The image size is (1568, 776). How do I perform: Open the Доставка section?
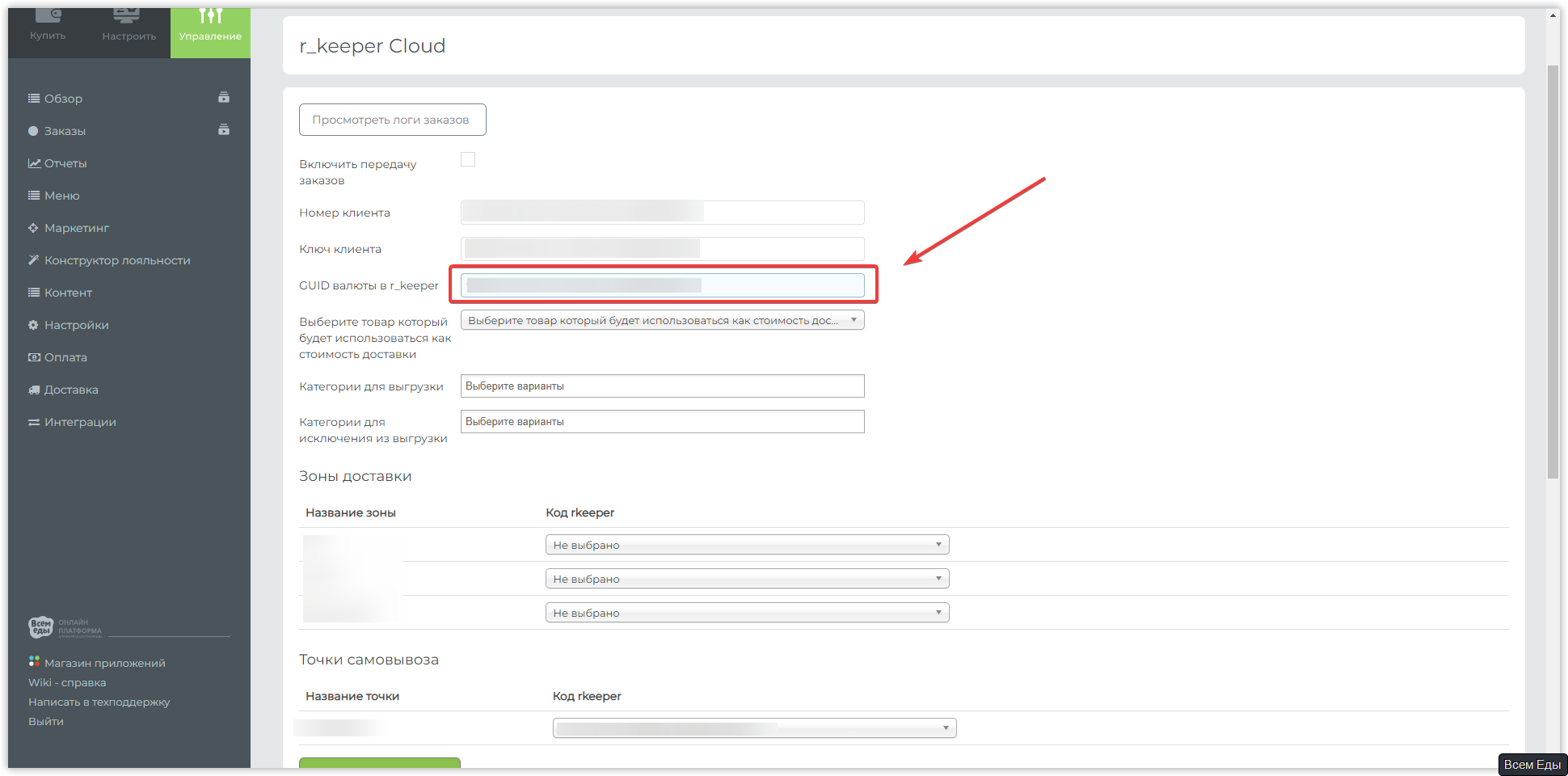coord(71,390)
